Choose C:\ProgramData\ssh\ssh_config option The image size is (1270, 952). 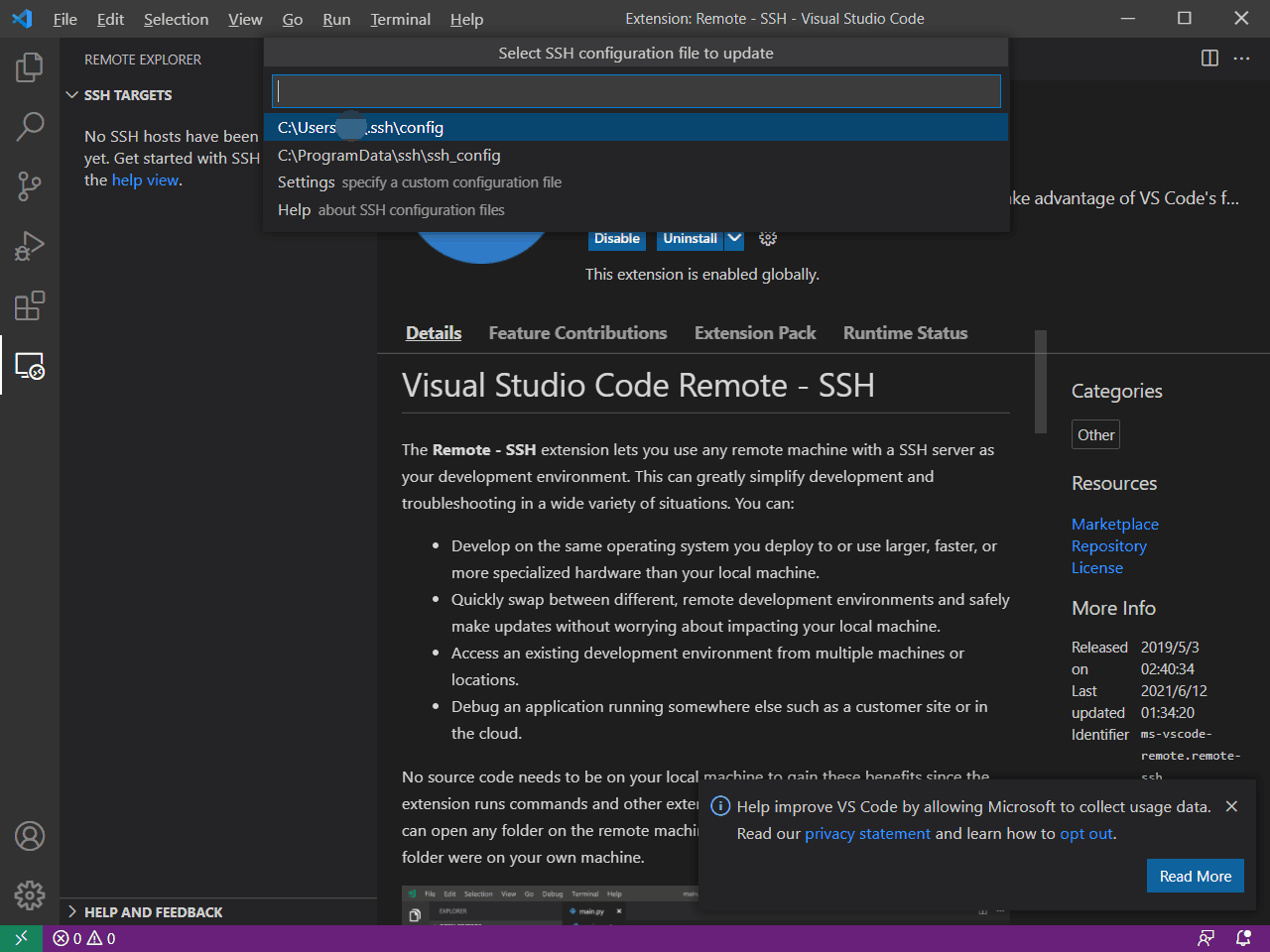636,155
